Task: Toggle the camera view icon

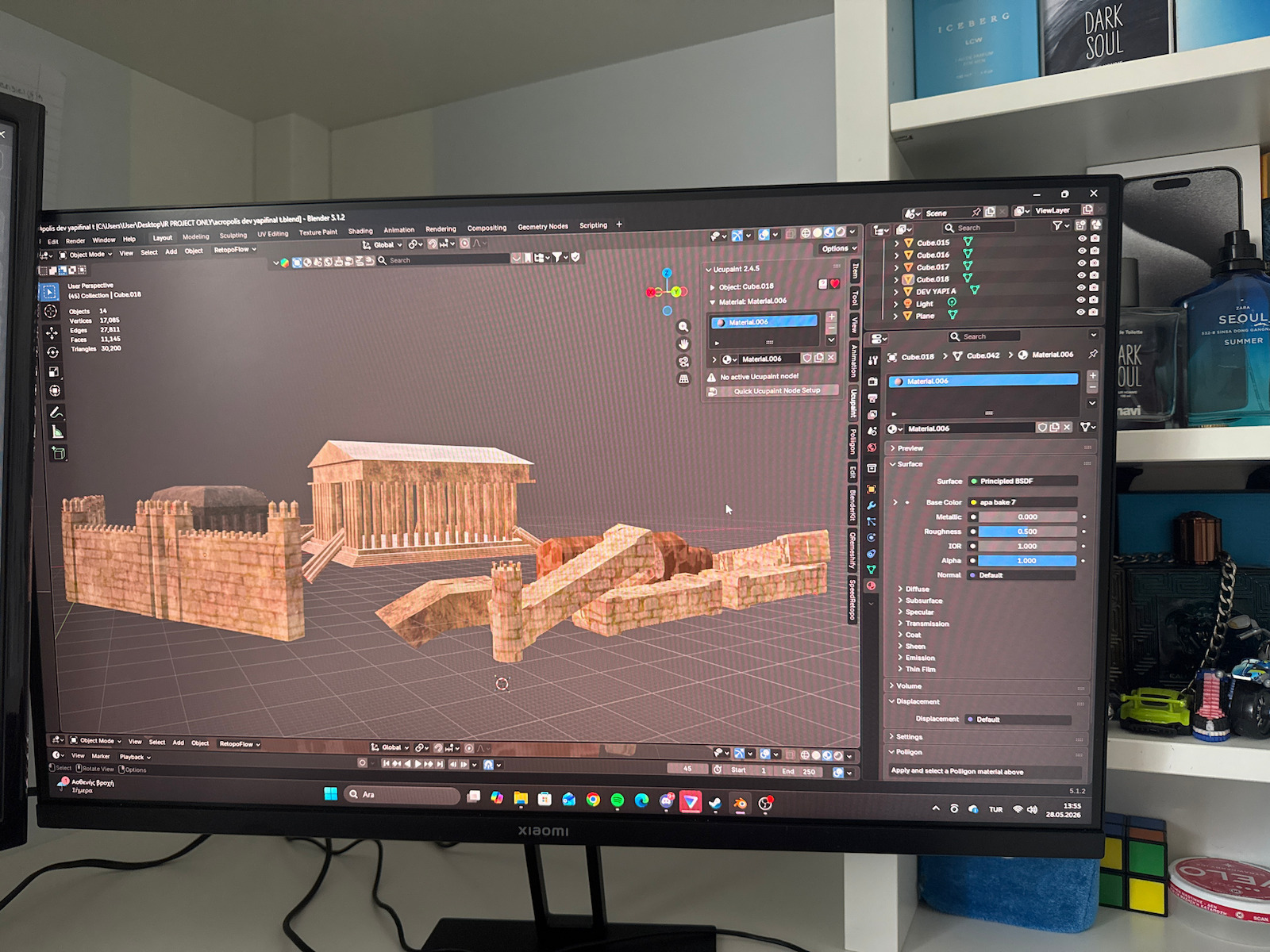Action: (683, 362)
